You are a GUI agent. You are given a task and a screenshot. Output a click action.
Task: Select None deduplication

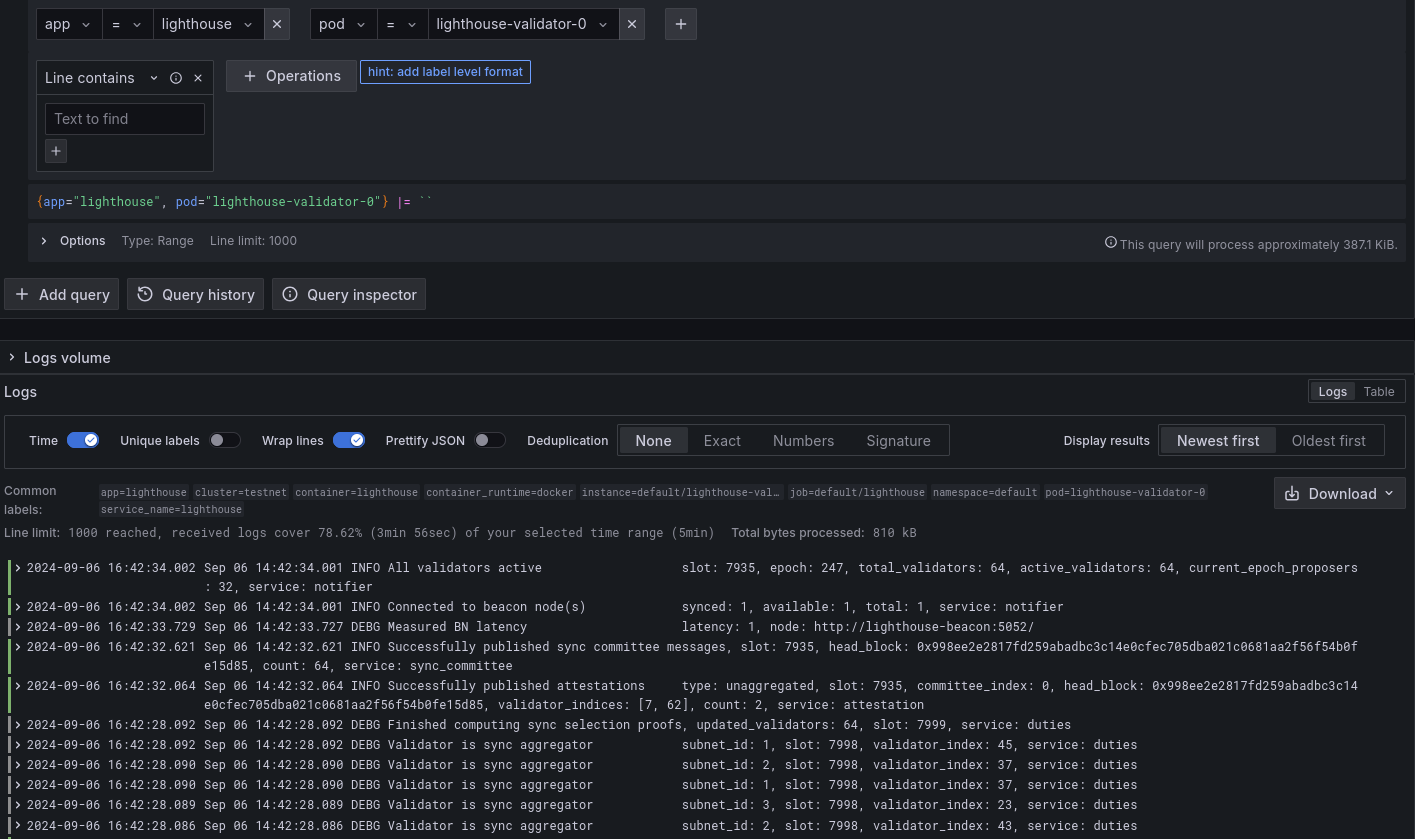coord(653,441)
